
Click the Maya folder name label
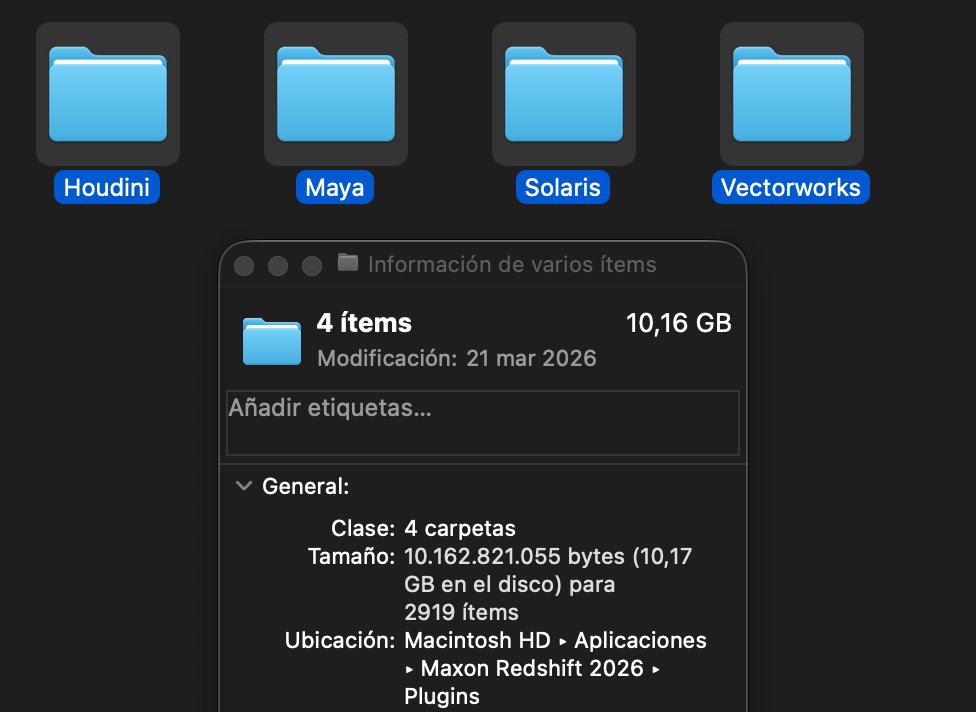335,187
